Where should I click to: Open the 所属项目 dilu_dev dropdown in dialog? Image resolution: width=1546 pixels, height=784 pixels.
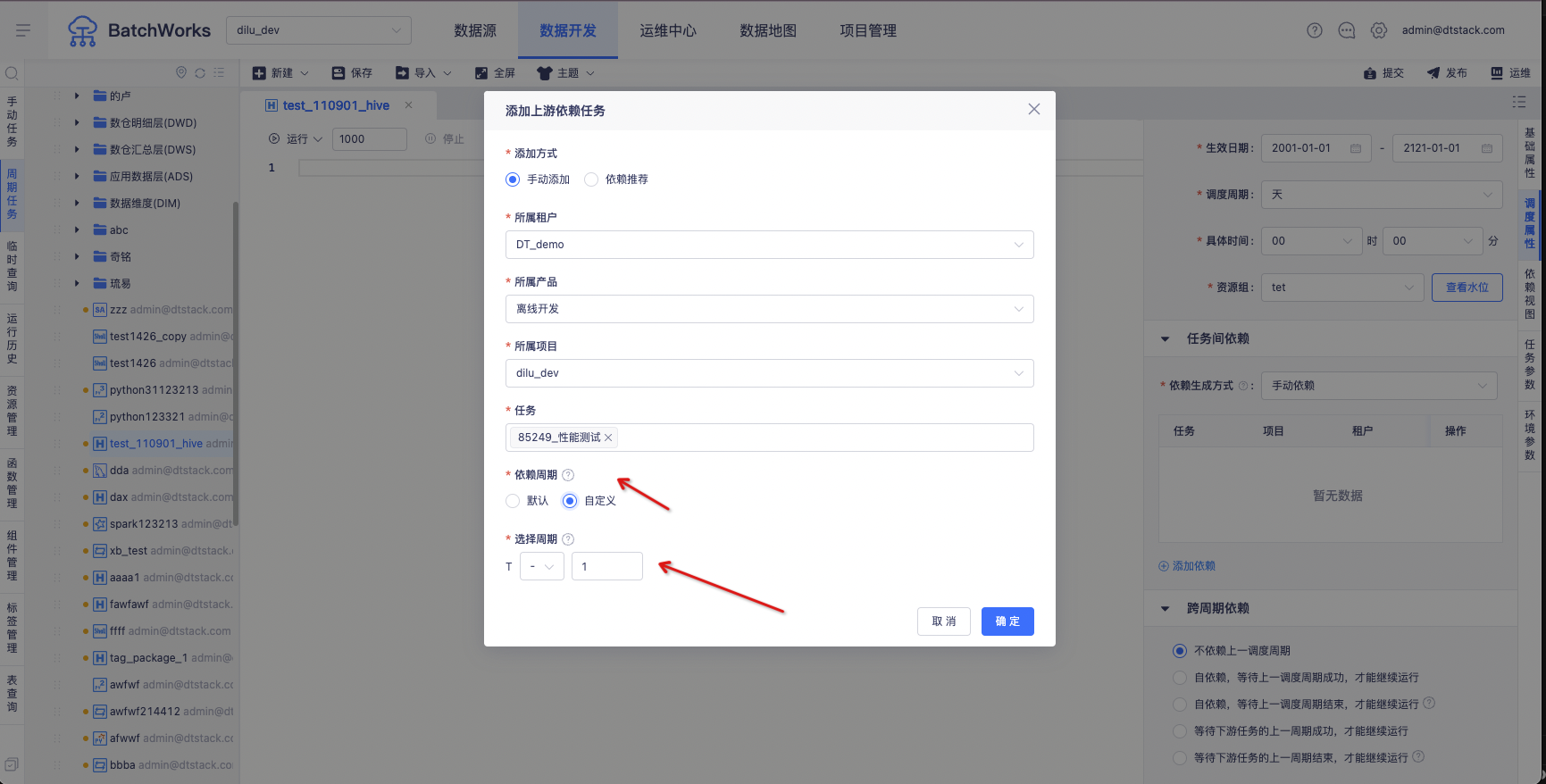[x=770, y=373]
